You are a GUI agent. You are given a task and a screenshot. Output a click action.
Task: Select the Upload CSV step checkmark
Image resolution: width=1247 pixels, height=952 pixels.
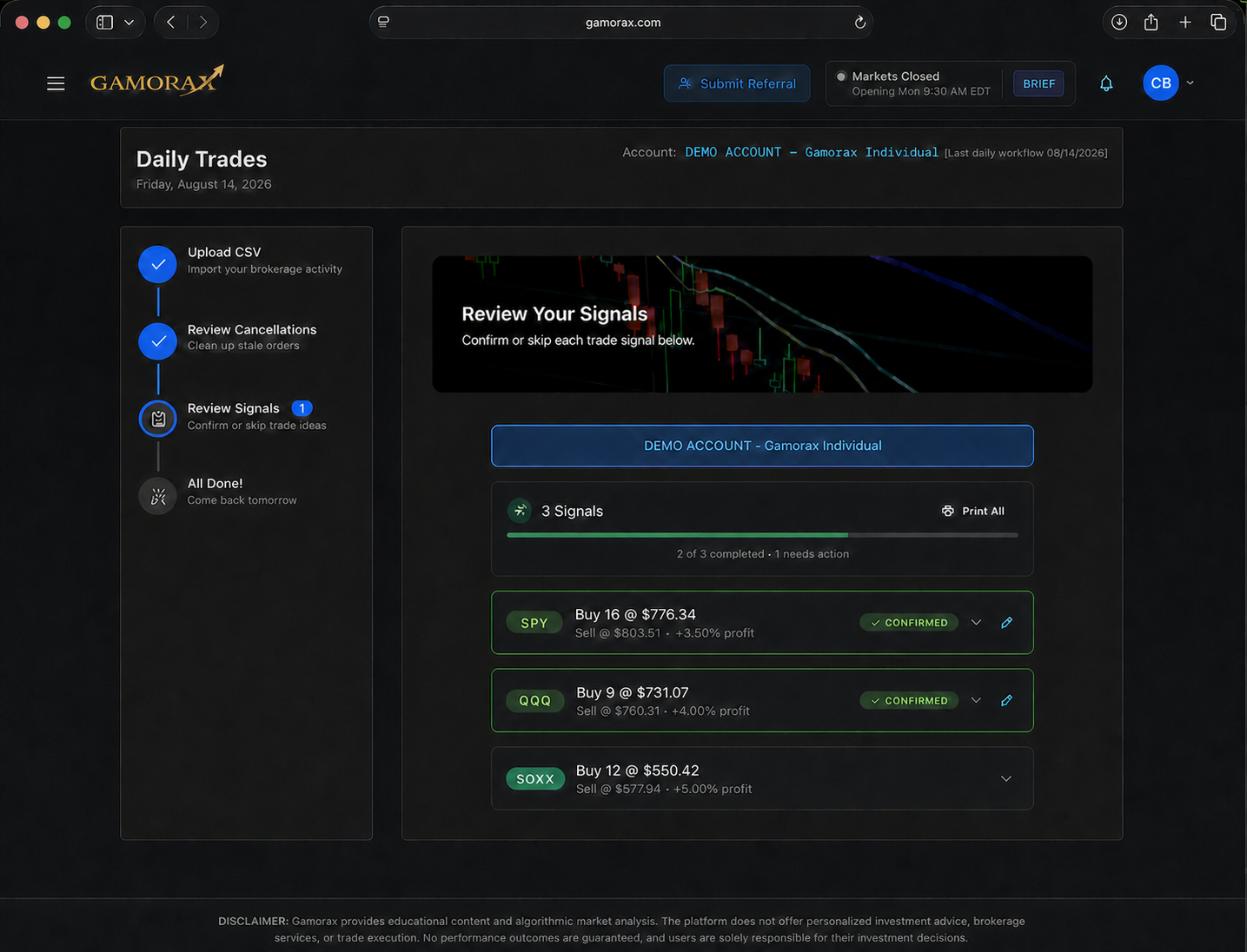tap(158, 264)
